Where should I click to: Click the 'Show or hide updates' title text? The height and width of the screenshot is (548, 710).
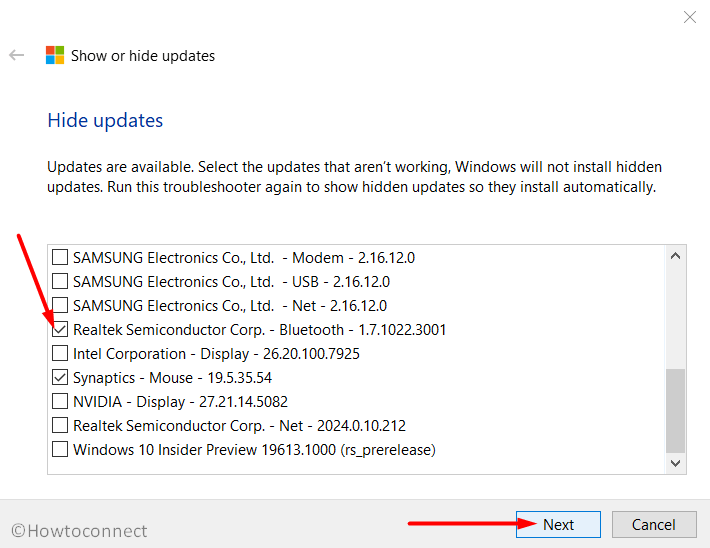(x=143, y=56)
